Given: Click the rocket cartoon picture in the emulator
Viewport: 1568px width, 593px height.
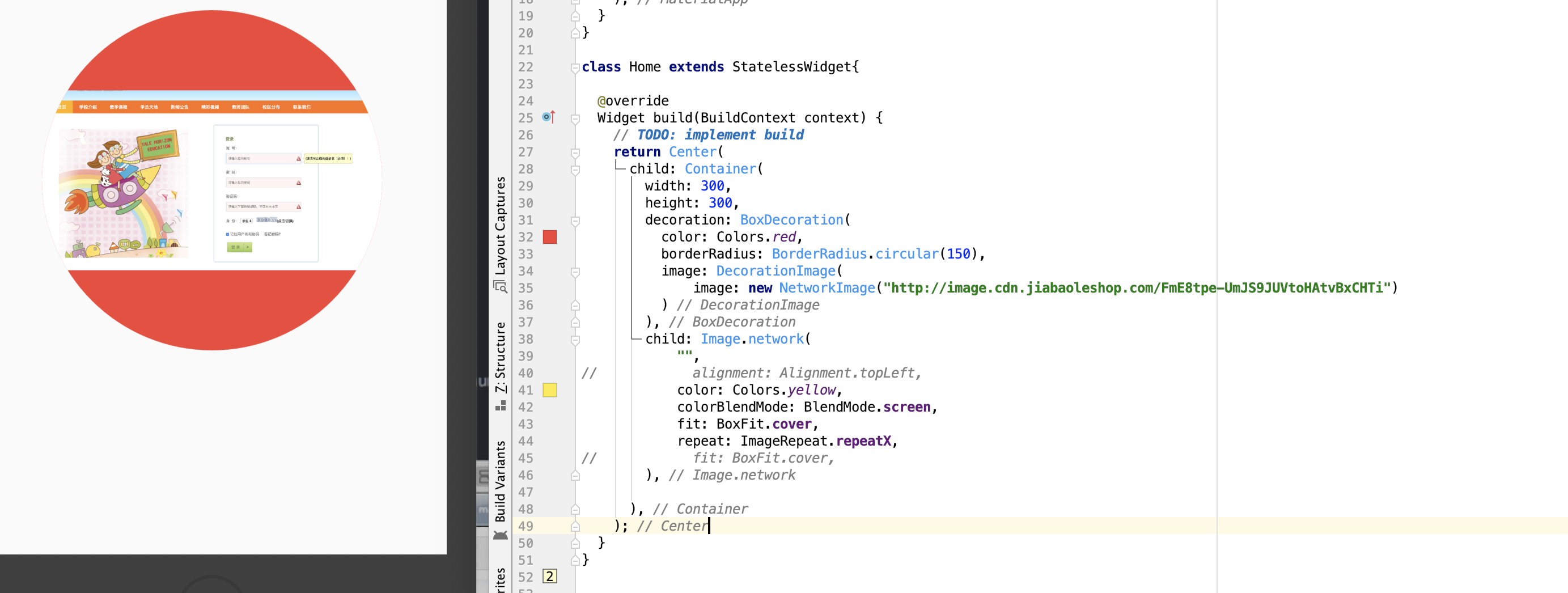Looking at the screenshot, I should tap(124, 193).
